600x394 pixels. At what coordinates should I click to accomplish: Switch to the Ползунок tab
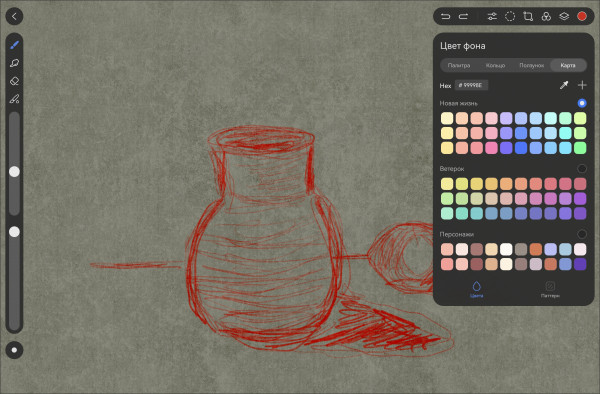[x=532, y=65]
